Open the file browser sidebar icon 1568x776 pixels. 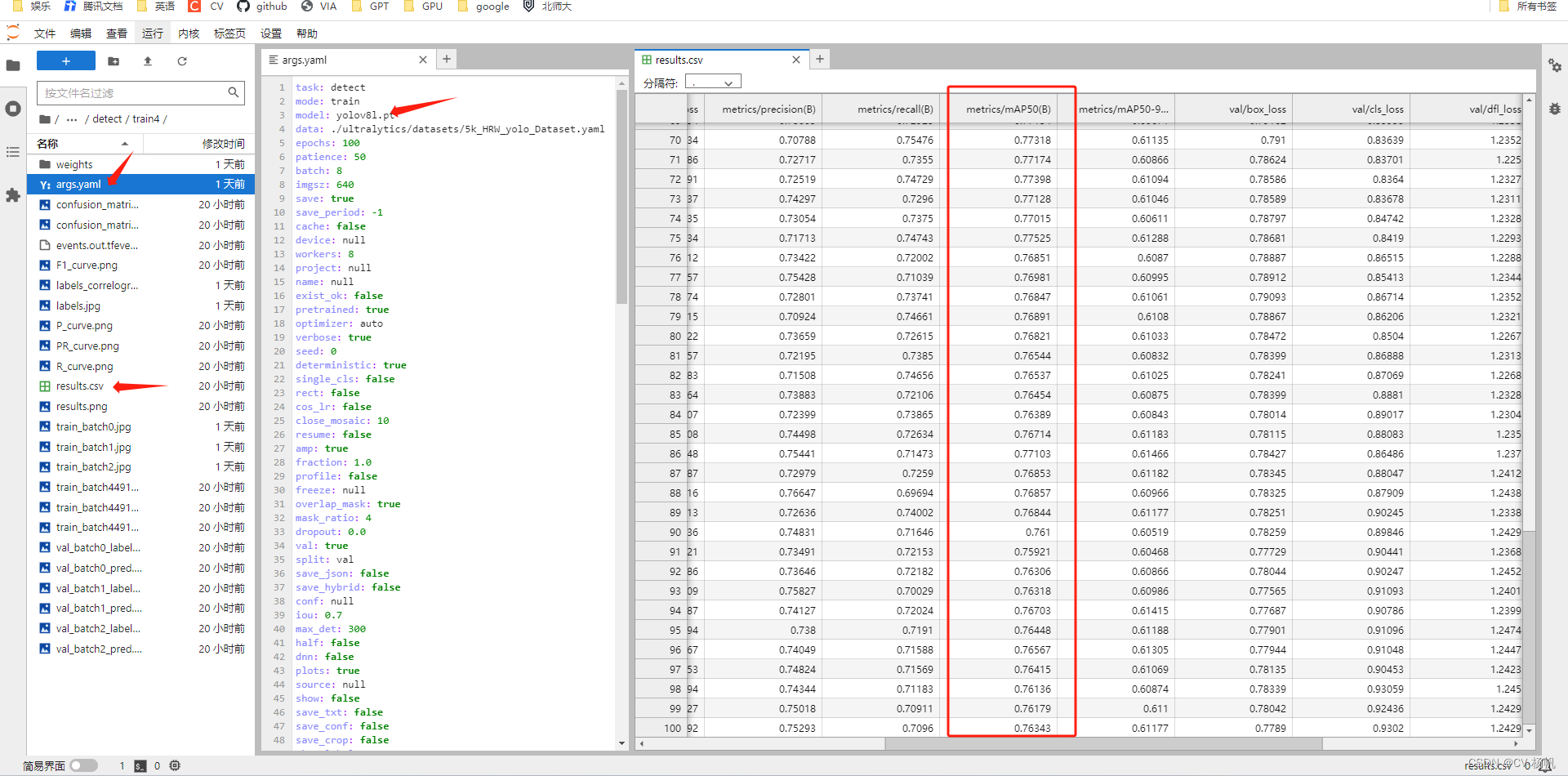click(x=13, y=65)
